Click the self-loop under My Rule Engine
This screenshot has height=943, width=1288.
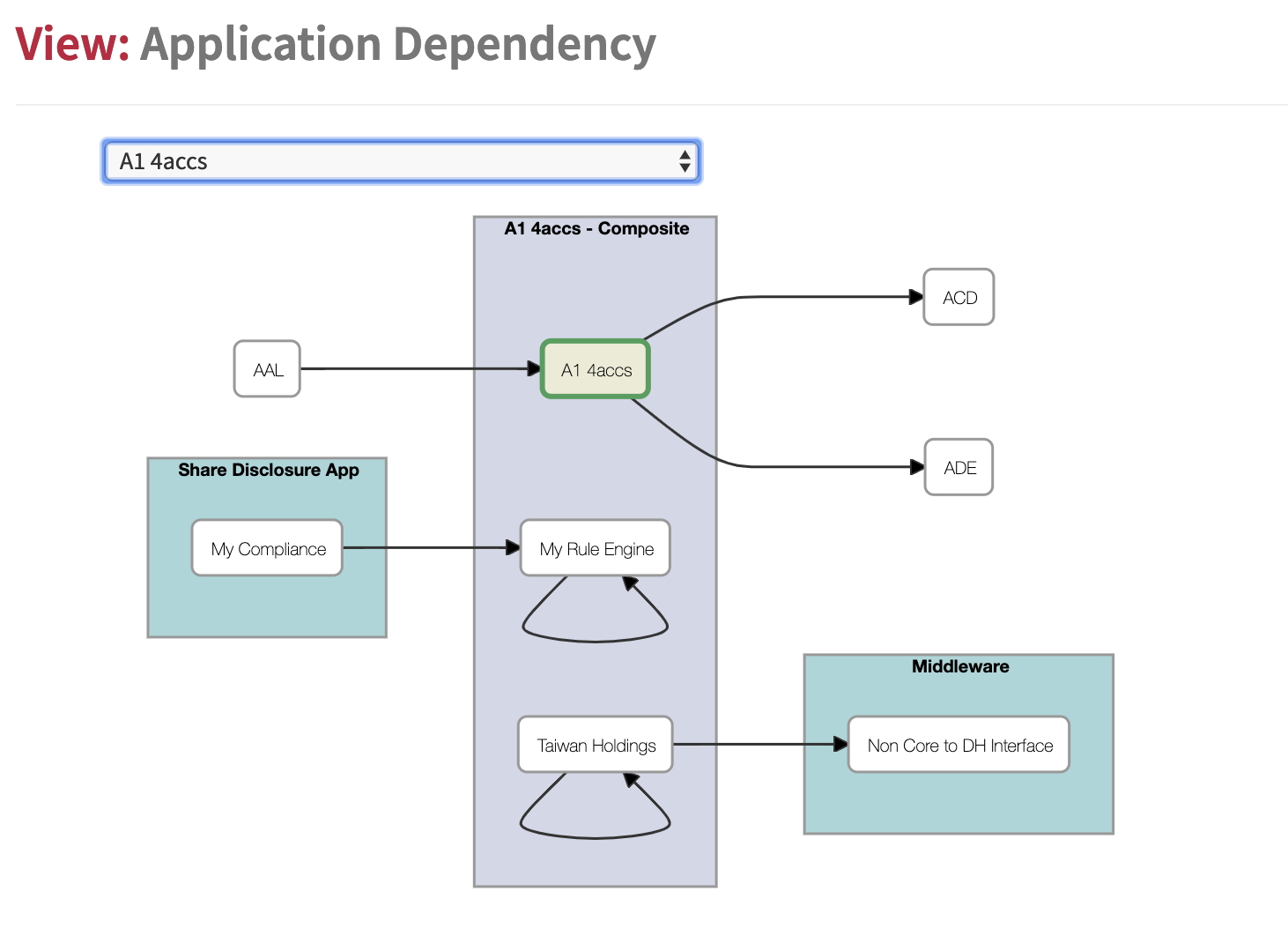click(595, 641)
